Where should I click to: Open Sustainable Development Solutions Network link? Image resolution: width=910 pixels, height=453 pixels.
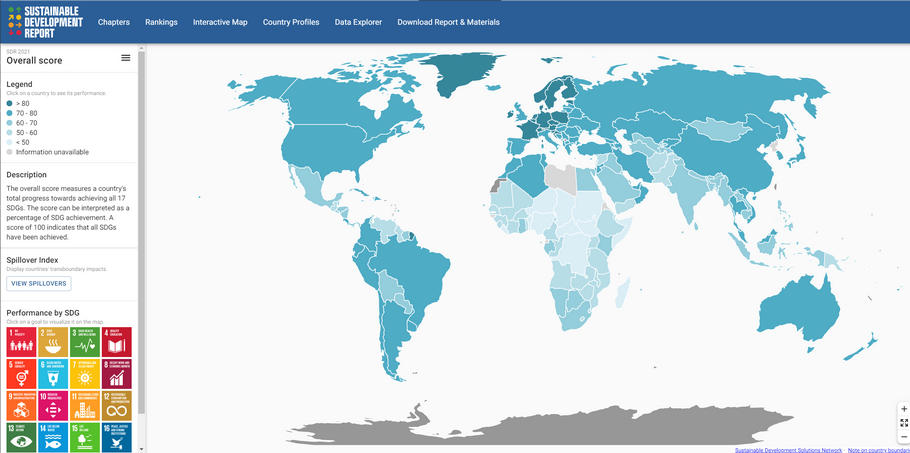(788, 450)
